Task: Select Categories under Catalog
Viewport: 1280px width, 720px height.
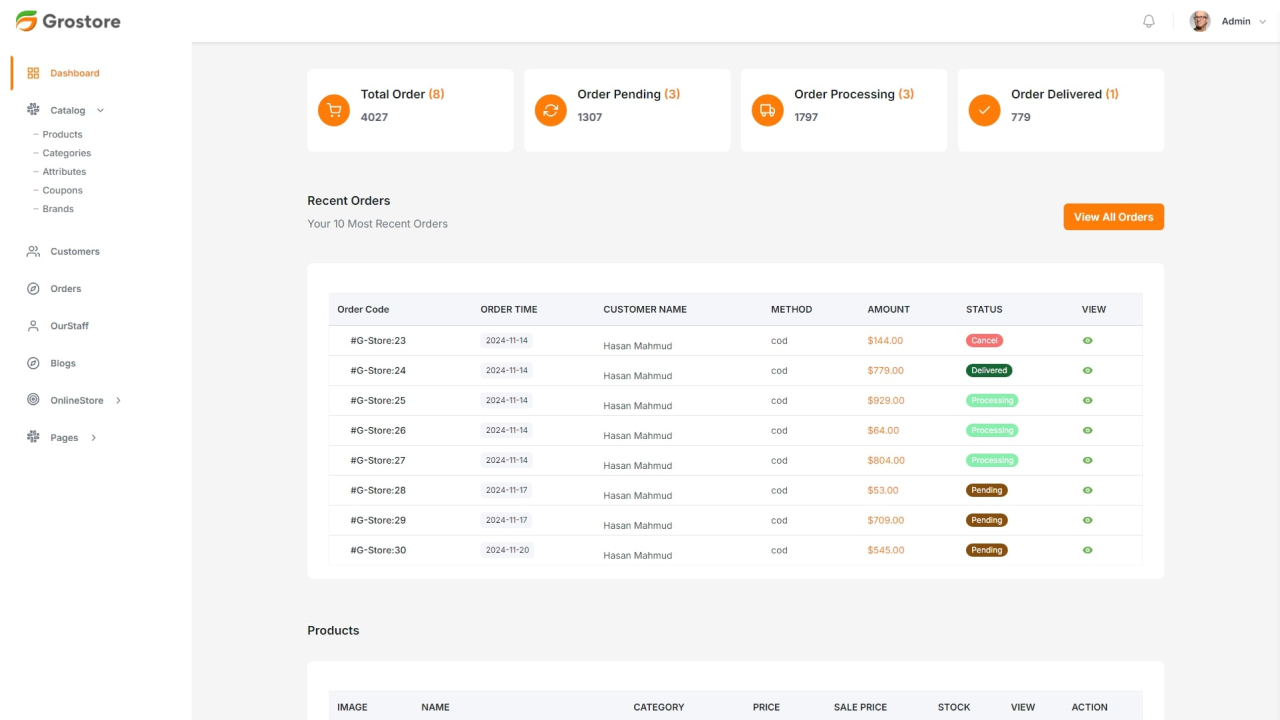Action: click(x=67, y=153)
